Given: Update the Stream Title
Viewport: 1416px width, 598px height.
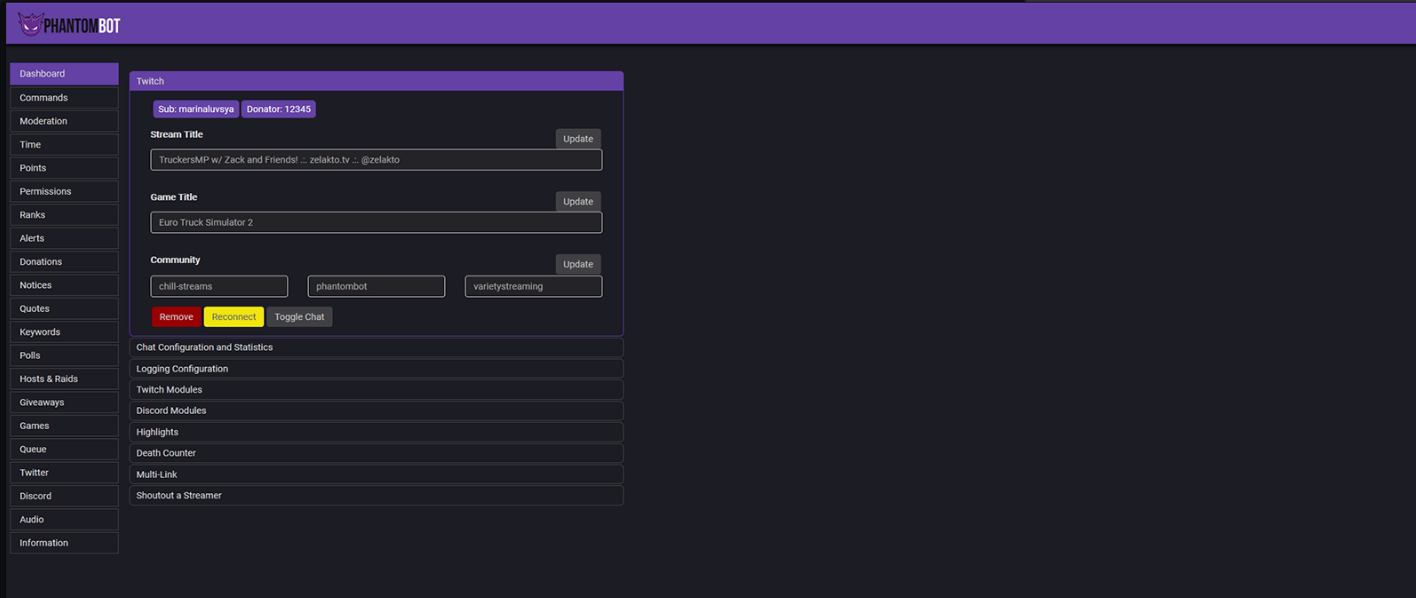Looking at the screenshot, I should pos(578,139).
